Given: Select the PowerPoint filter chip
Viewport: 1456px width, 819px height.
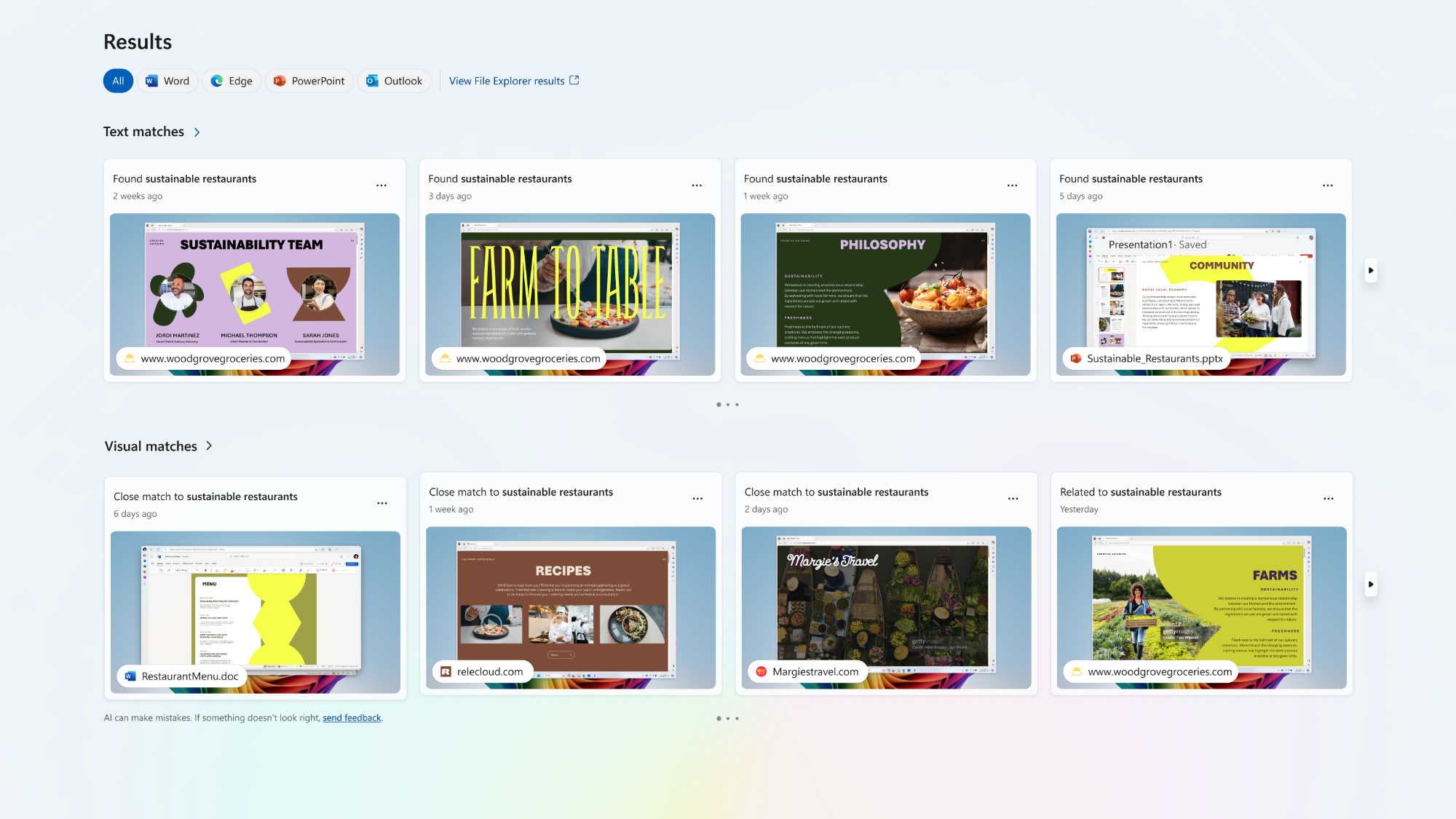Looking at the screenshot, I should tap(309, 81).
